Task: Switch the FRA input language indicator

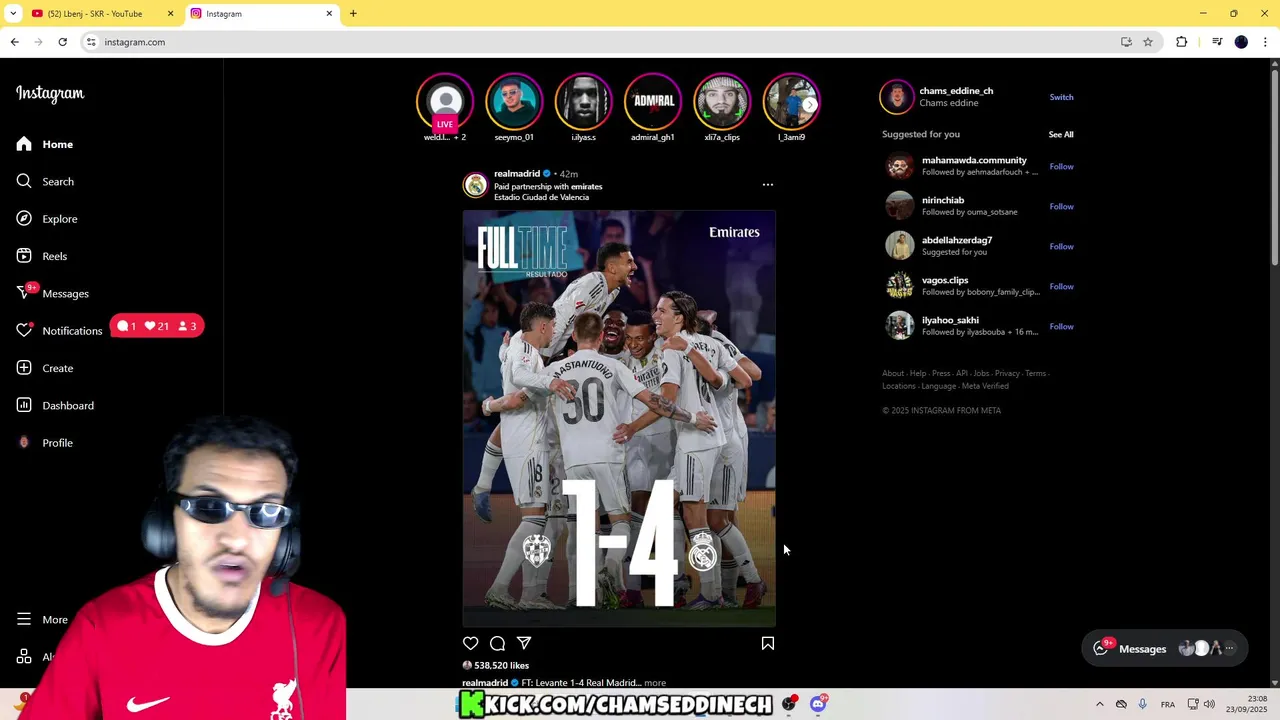Action: coord(1167,704)
